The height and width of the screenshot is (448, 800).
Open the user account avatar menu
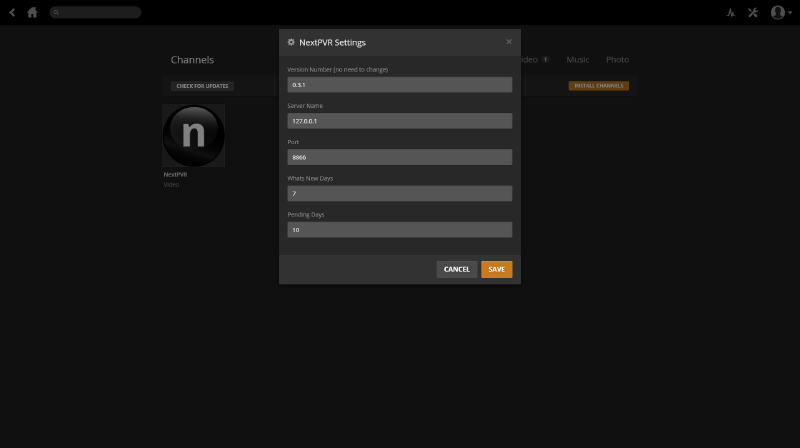click(781, 12)
